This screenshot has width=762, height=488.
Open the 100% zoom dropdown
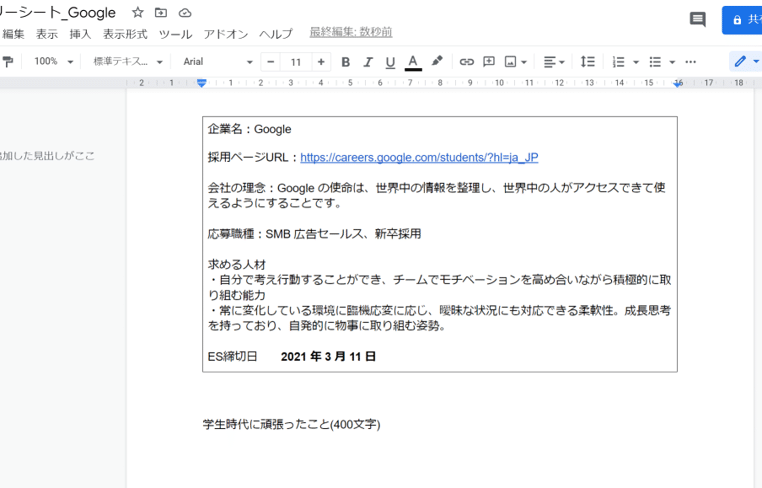(x=53, y=62)
